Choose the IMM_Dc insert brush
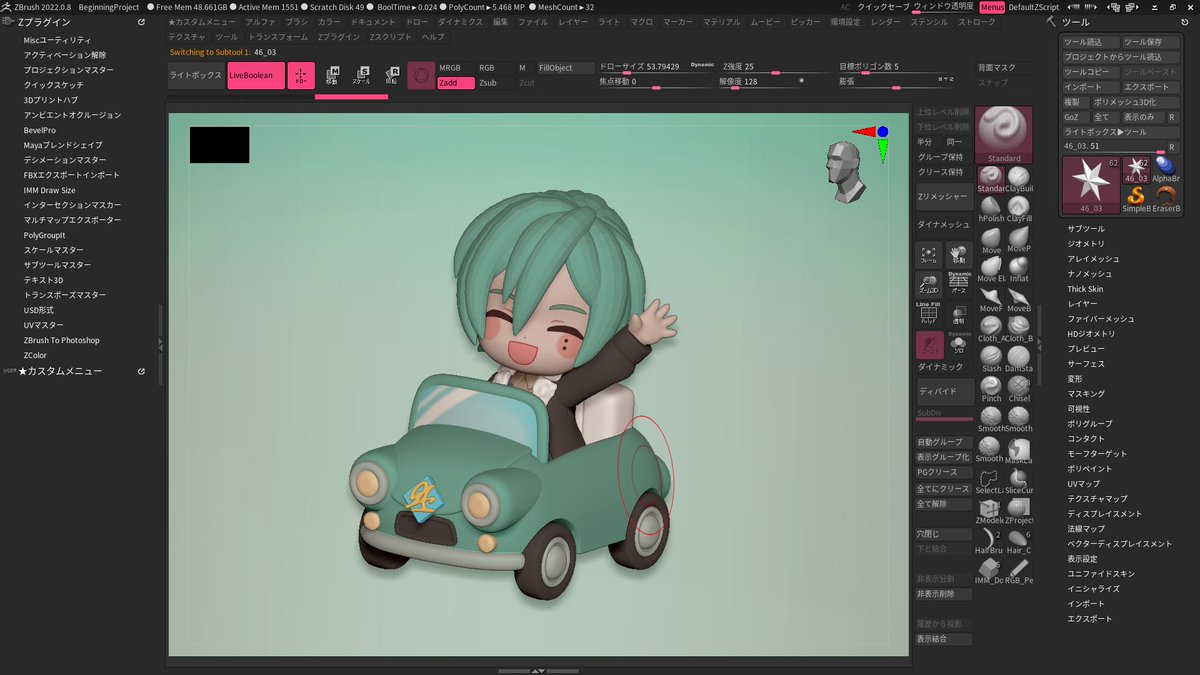The height and width of the screenshot is (675, 1200). coord(988,571)
